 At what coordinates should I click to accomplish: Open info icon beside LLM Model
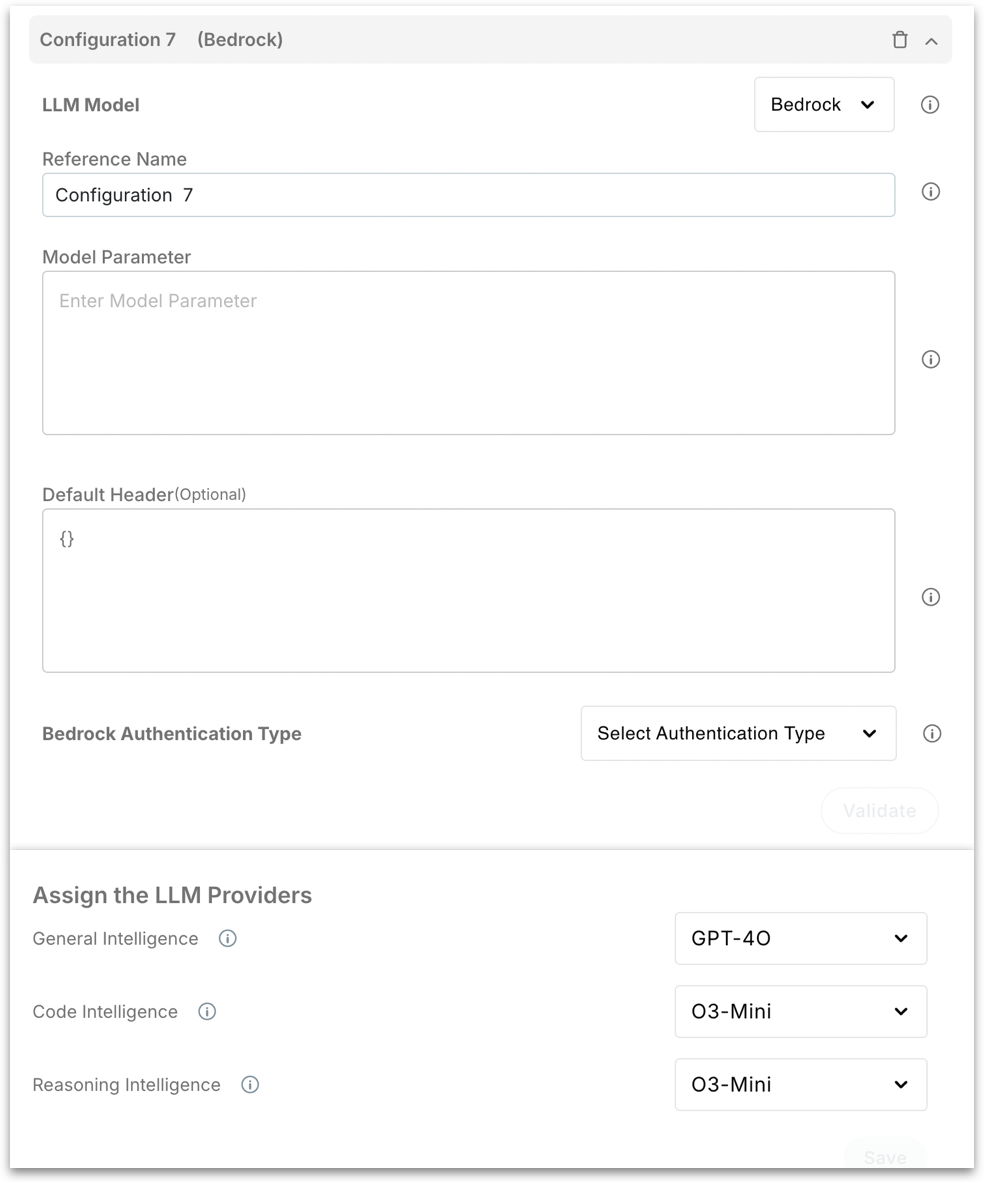point(930,105)
